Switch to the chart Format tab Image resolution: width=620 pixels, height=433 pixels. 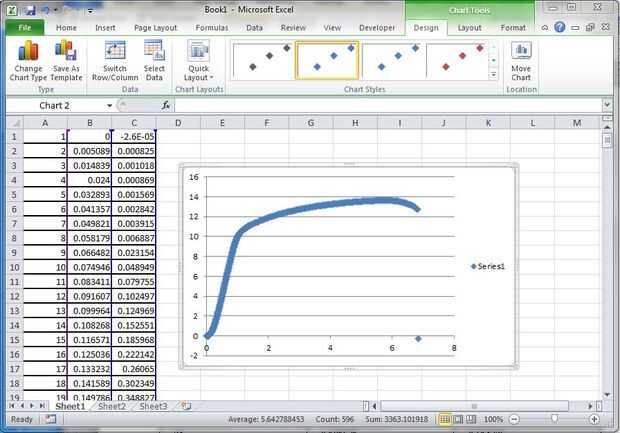[x=513, y=28]
